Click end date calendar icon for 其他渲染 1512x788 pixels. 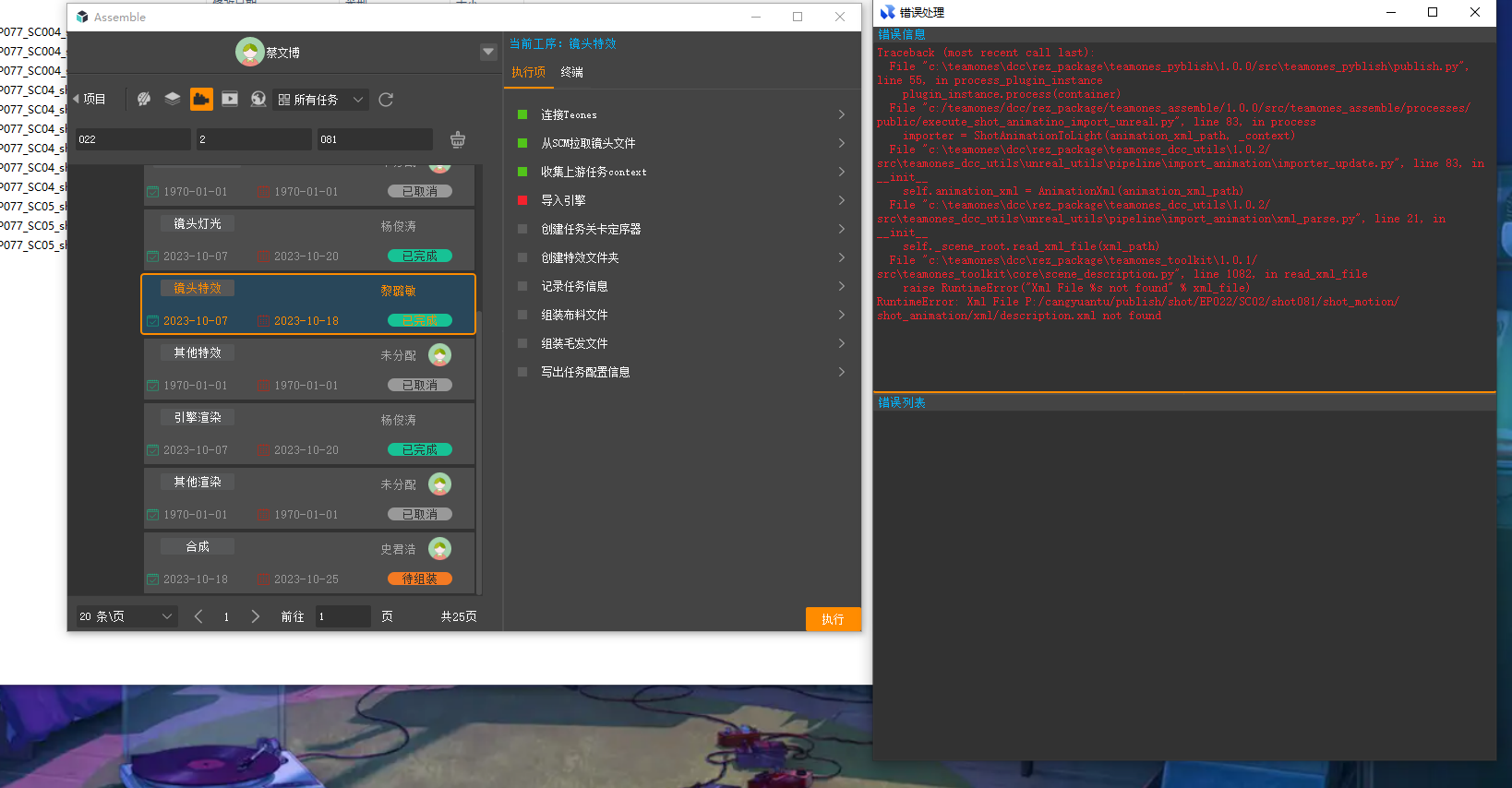[x=264, y=515]
